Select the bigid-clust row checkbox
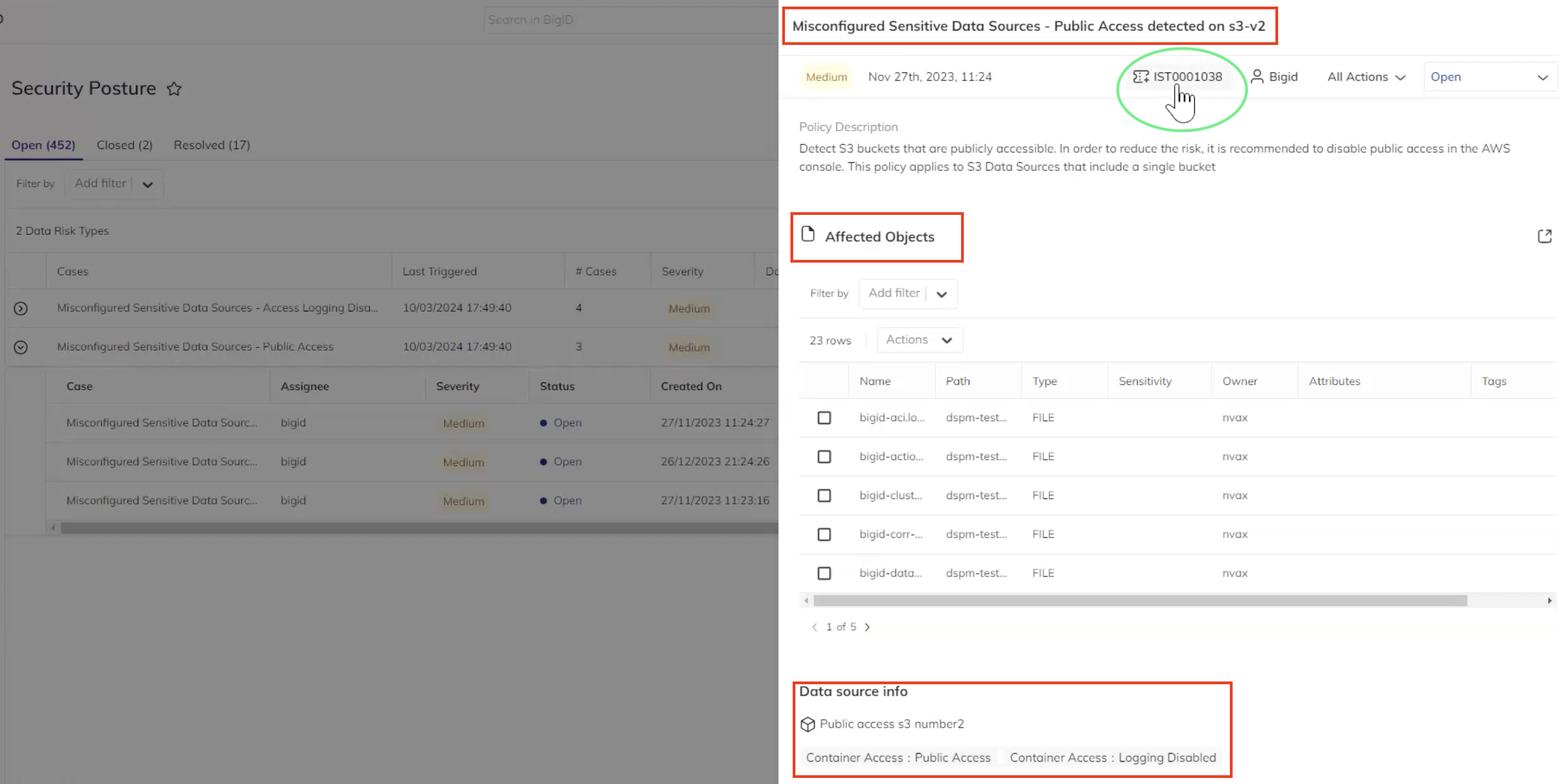This screenshot has width=1559, height=784. 824,495
